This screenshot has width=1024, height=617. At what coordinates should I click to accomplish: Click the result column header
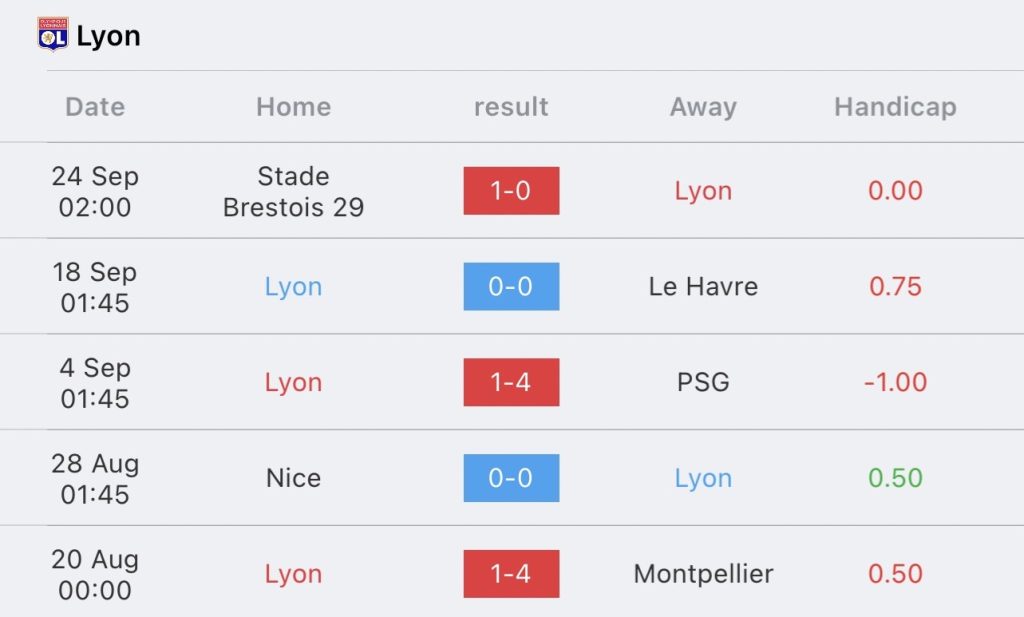click(511, 107)
